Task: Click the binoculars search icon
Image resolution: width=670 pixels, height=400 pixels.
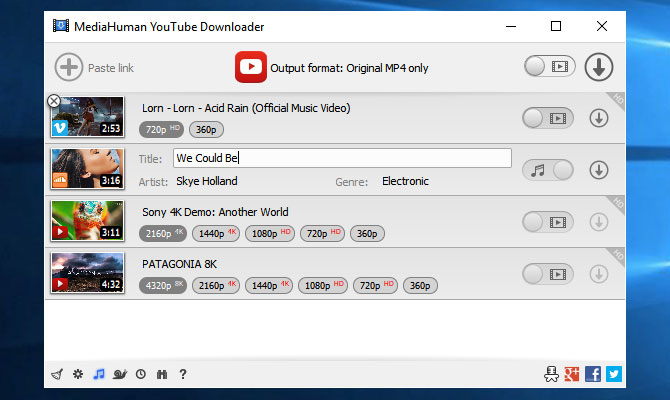Action: 162,374
